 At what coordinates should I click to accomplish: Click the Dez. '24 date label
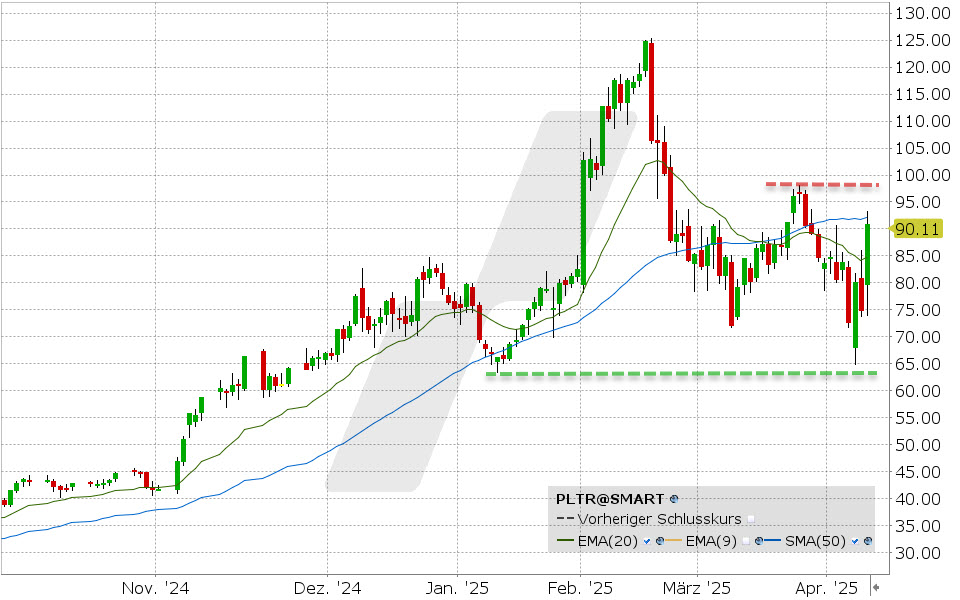(x=328, y=588)
